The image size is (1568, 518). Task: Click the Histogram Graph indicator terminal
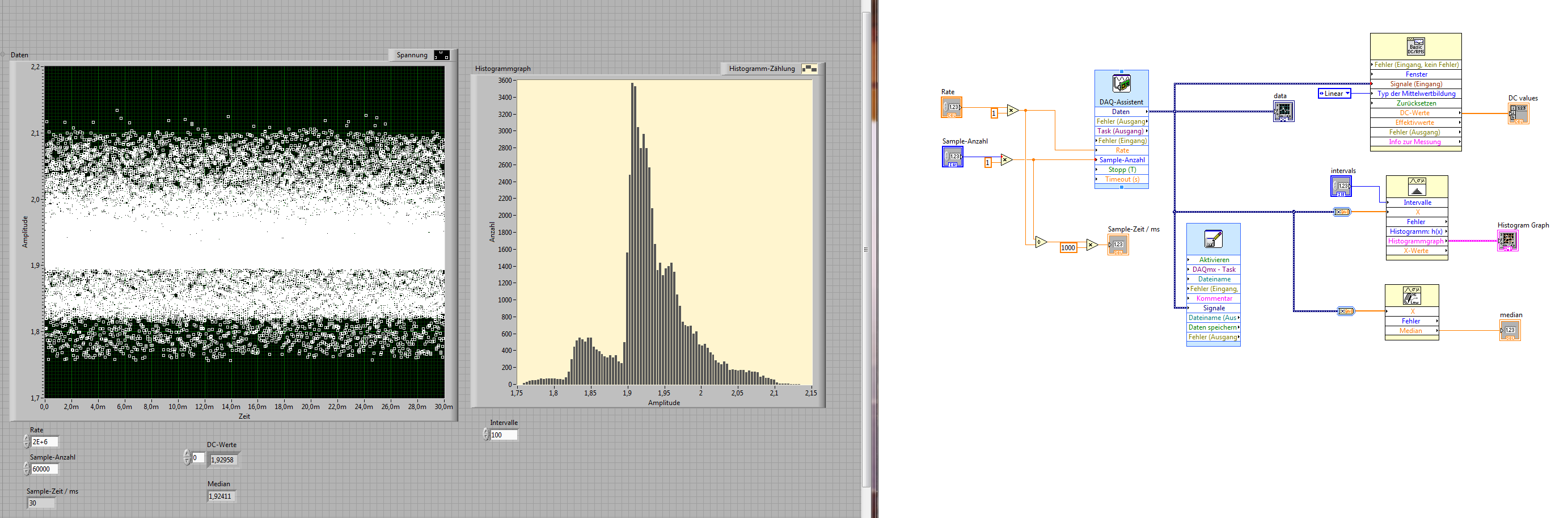[x=1508, y=241]
